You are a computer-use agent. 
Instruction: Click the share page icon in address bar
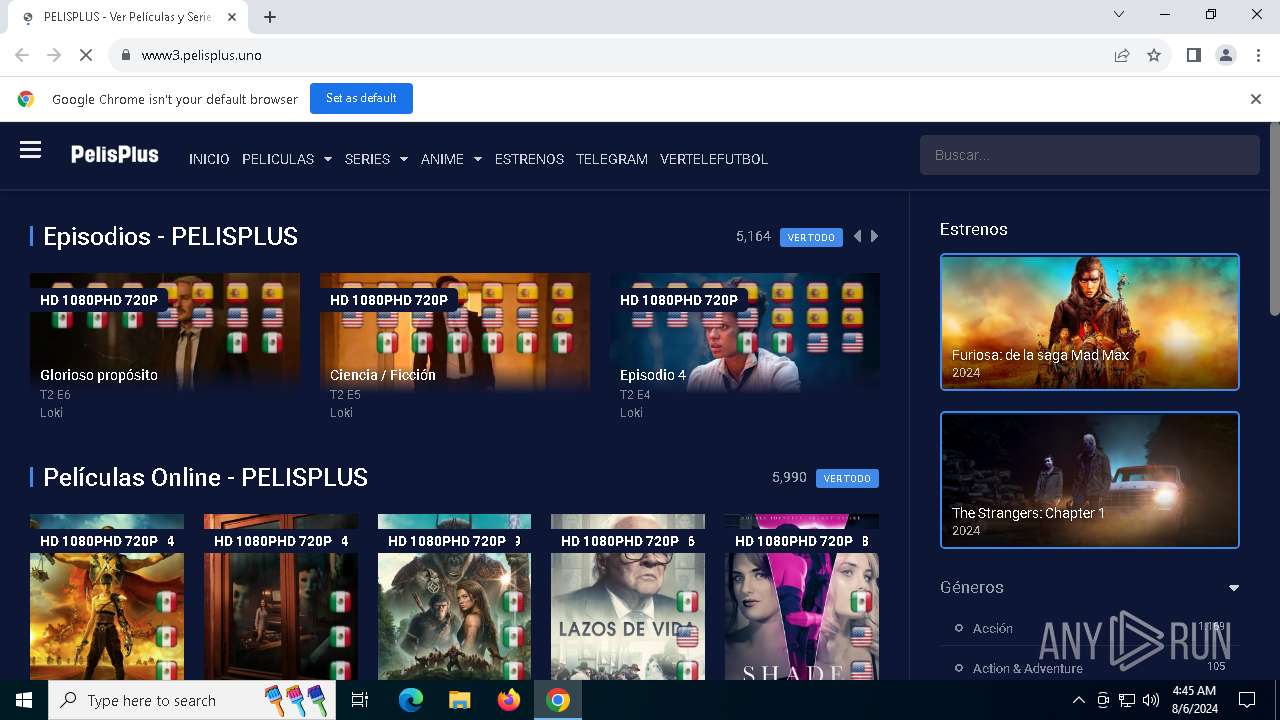1122,55
